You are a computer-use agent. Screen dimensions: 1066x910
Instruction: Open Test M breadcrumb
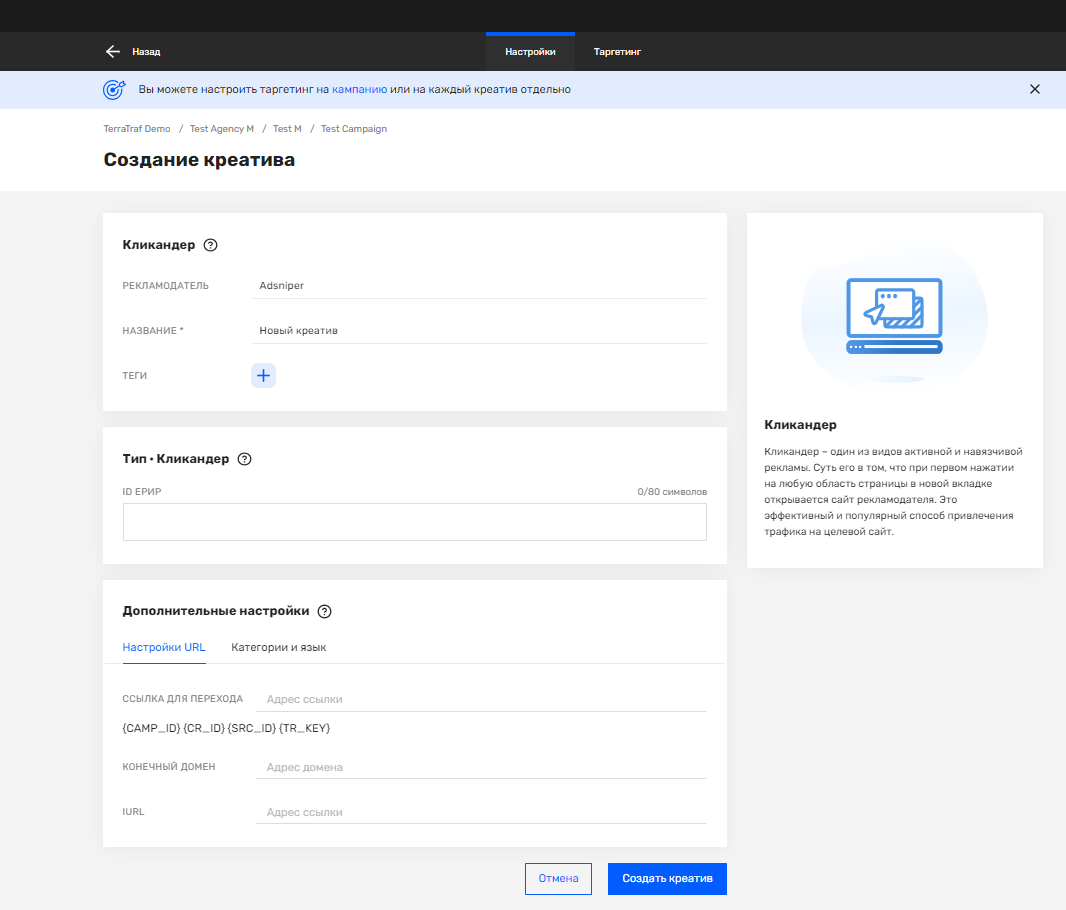point(287,128)
